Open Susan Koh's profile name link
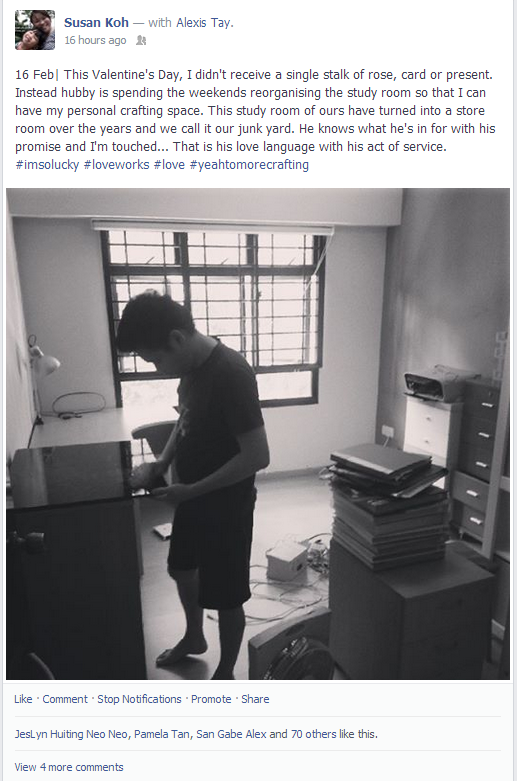This screenshot has height=781, width=517. pos(96,22)
